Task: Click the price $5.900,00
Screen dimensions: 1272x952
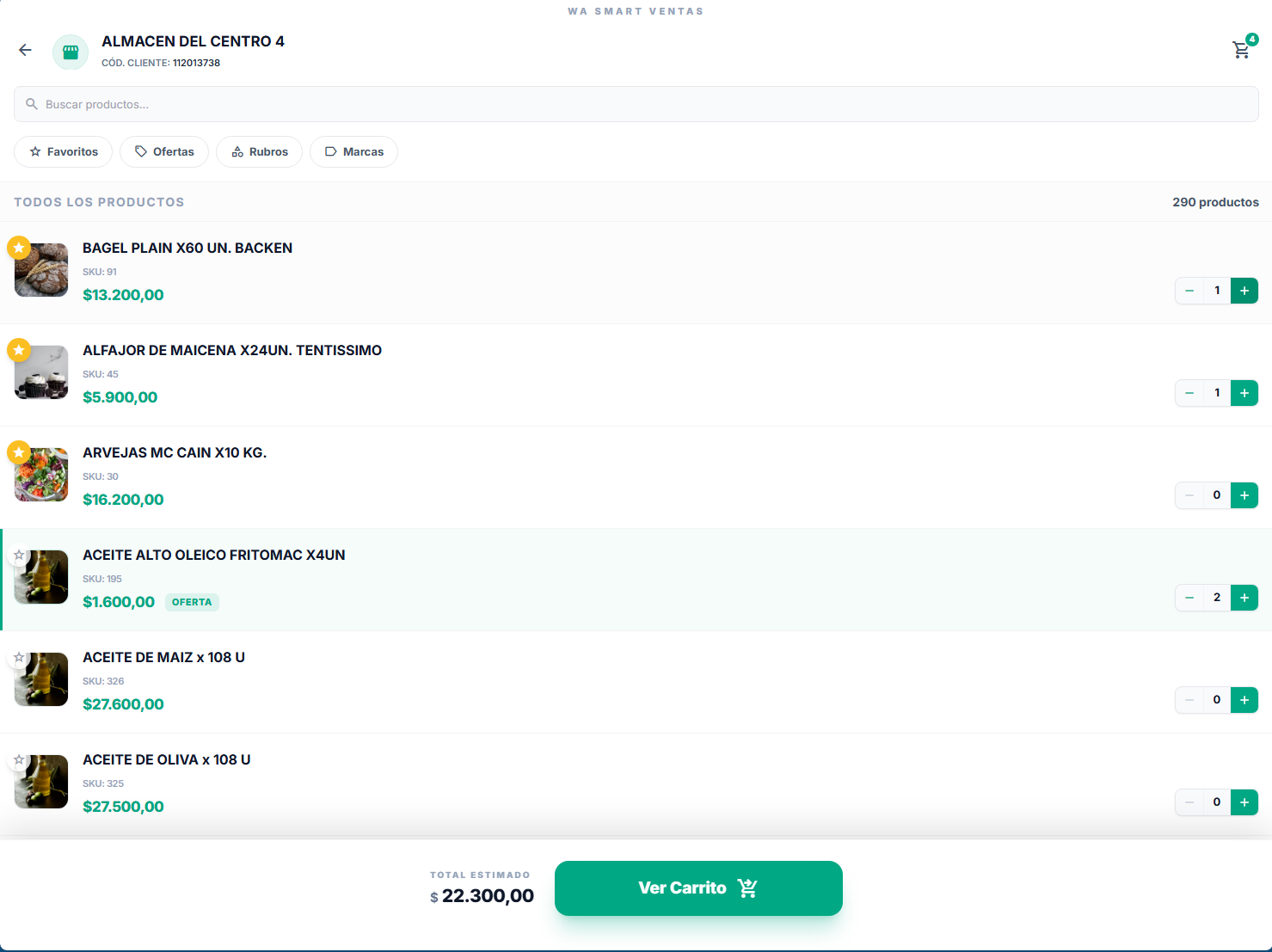Action: point(120,397)
